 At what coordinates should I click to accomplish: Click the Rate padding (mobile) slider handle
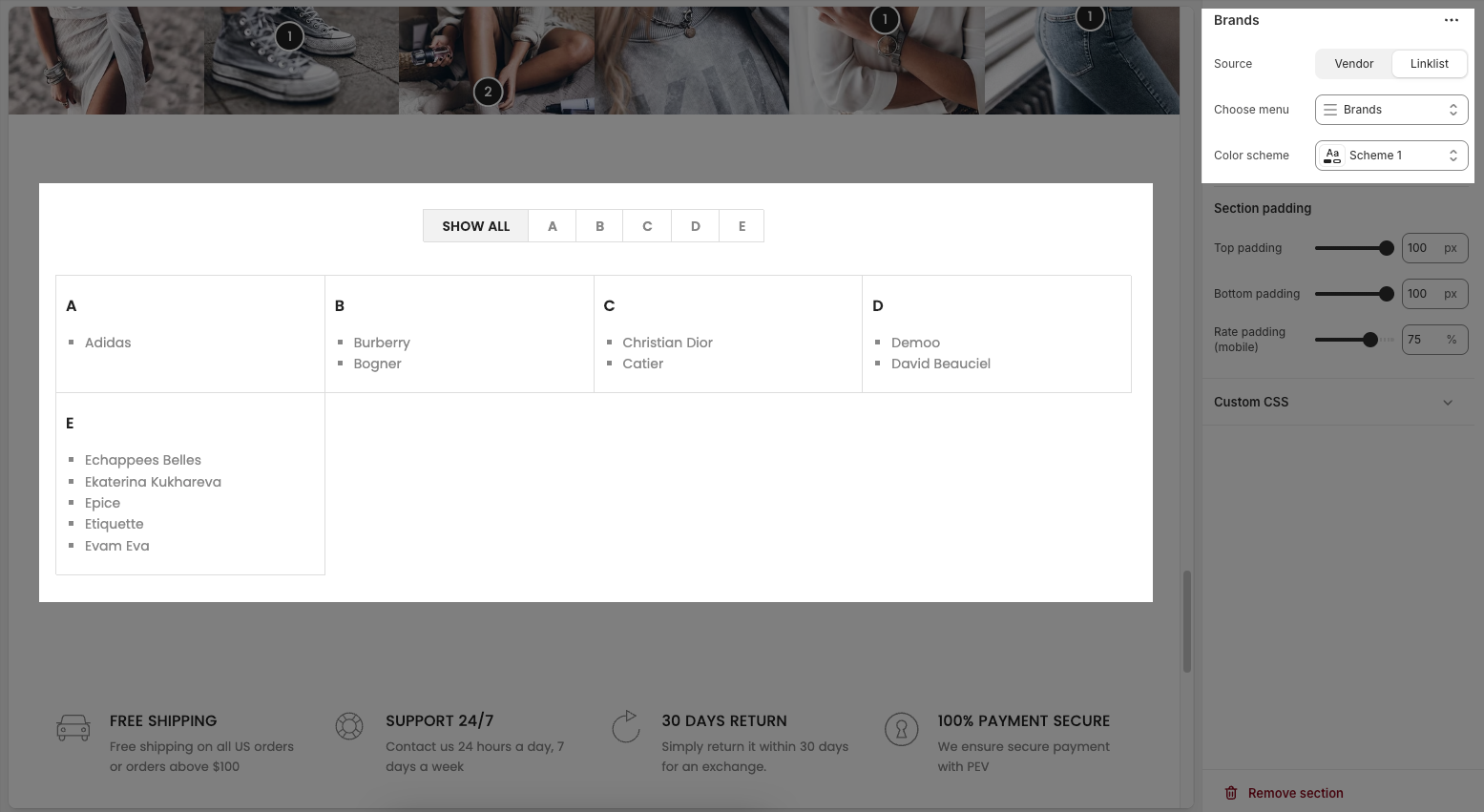pos(1370,340)
